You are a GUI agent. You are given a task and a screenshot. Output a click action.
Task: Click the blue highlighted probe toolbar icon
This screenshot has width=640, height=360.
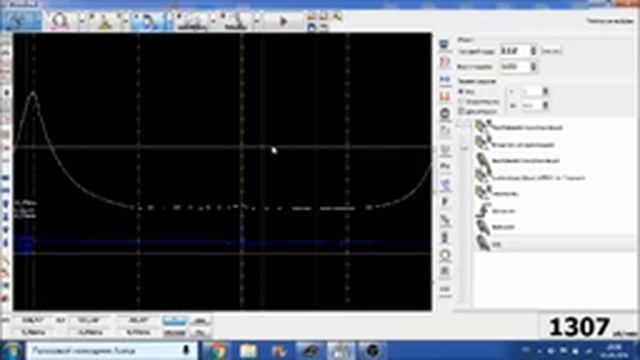click(150, 22)
